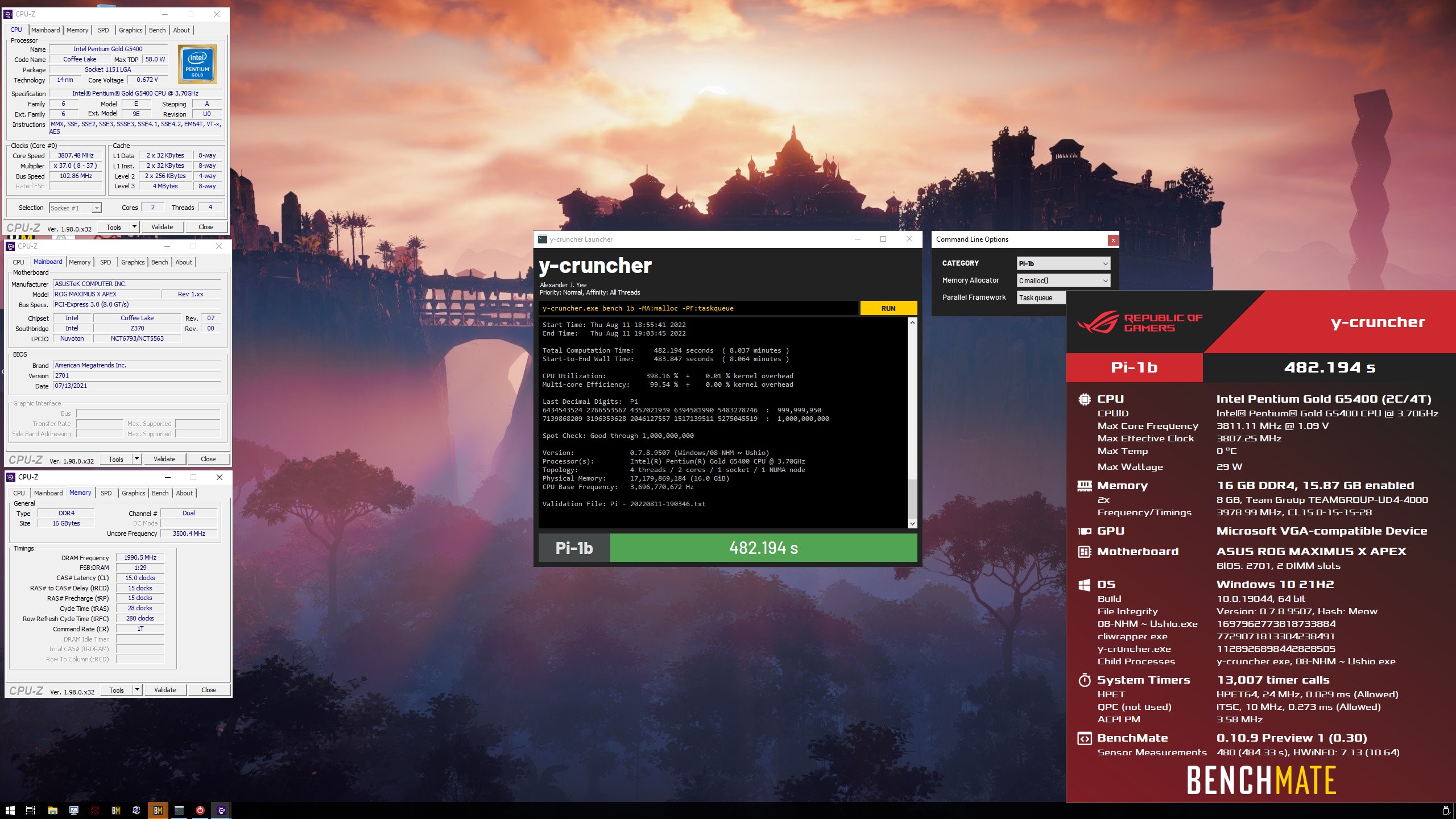Image resolution: width=1456 pixels, height=819 pixels.
Task: Click the Windows OS icon in BenchMate panel
Action: [x=1084, y=585]
